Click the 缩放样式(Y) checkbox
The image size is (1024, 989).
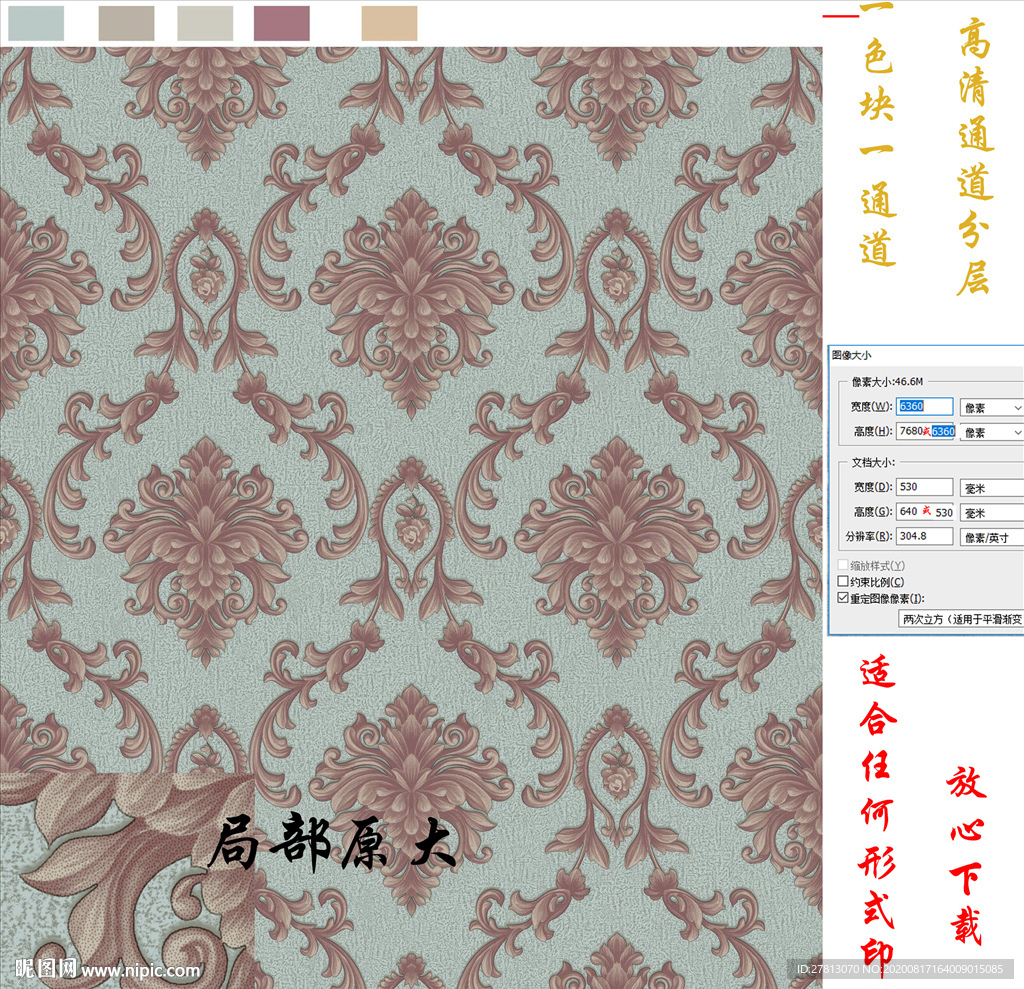[843, 565]
